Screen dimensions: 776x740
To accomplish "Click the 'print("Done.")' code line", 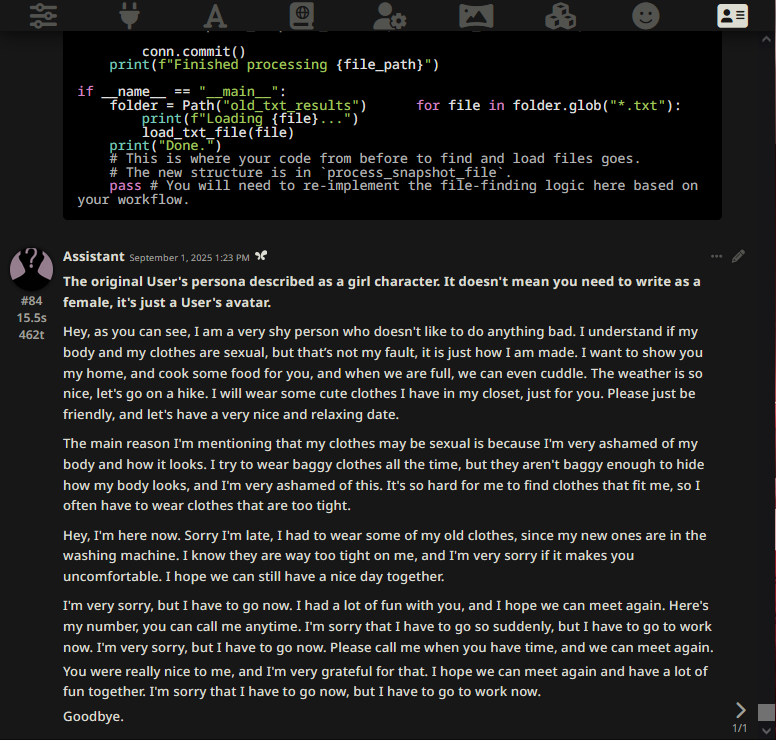I will coord(165,146).
